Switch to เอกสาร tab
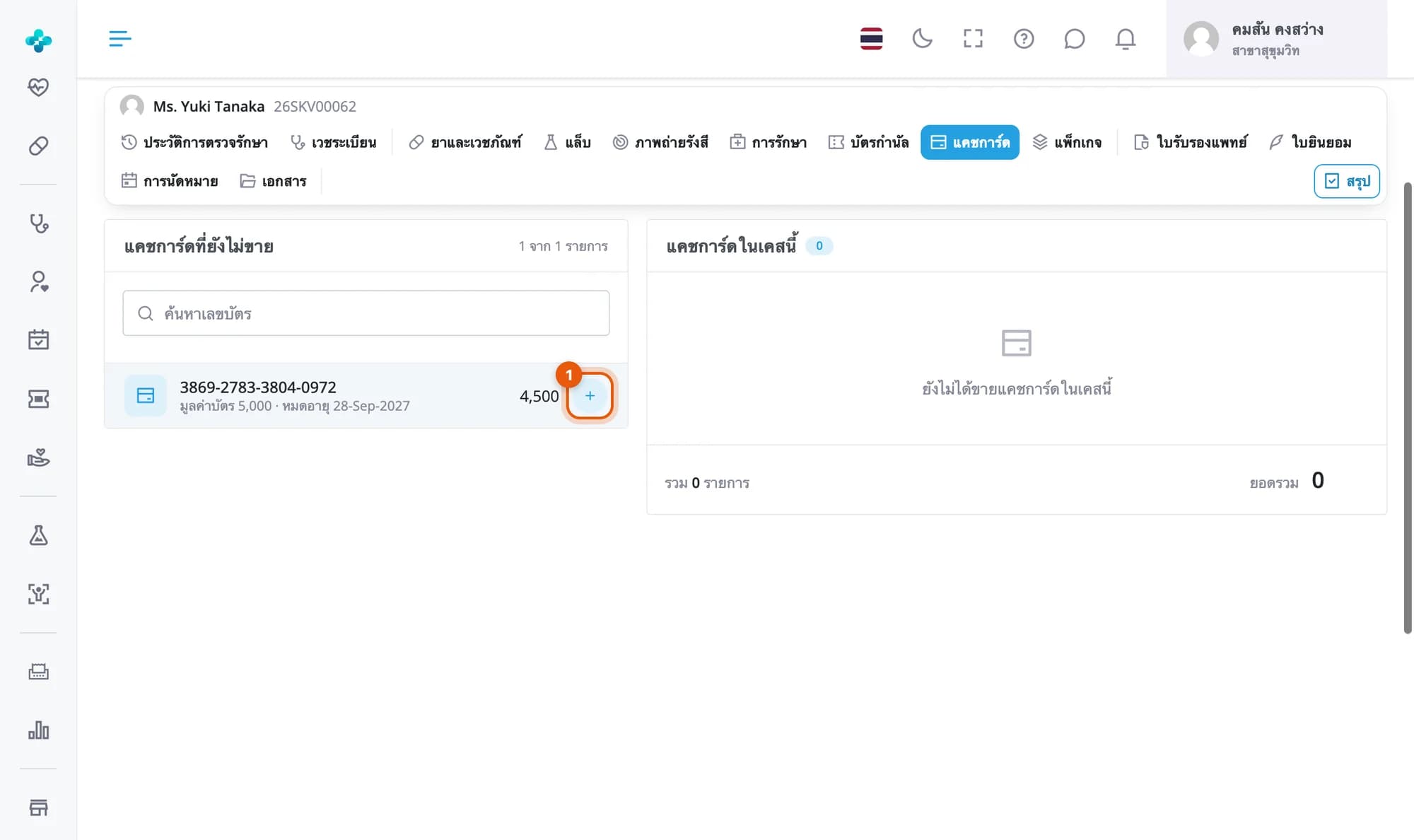Image resolution: width=1414 pixels, height=840 pixels. pyautogui.click(x=274, y=181)
